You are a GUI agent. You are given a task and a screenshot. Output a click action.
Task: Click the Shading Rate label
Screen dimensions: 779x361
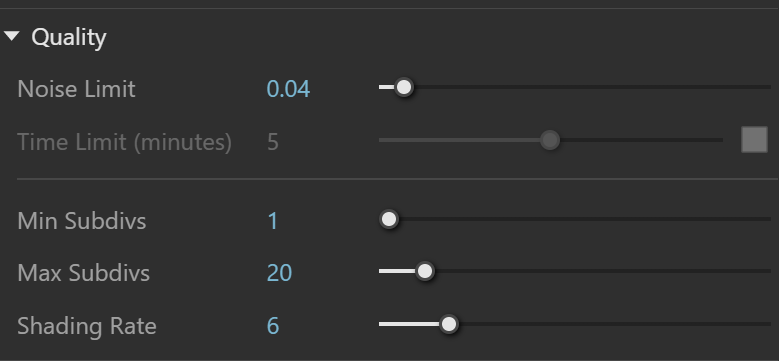tap(87, 327)
